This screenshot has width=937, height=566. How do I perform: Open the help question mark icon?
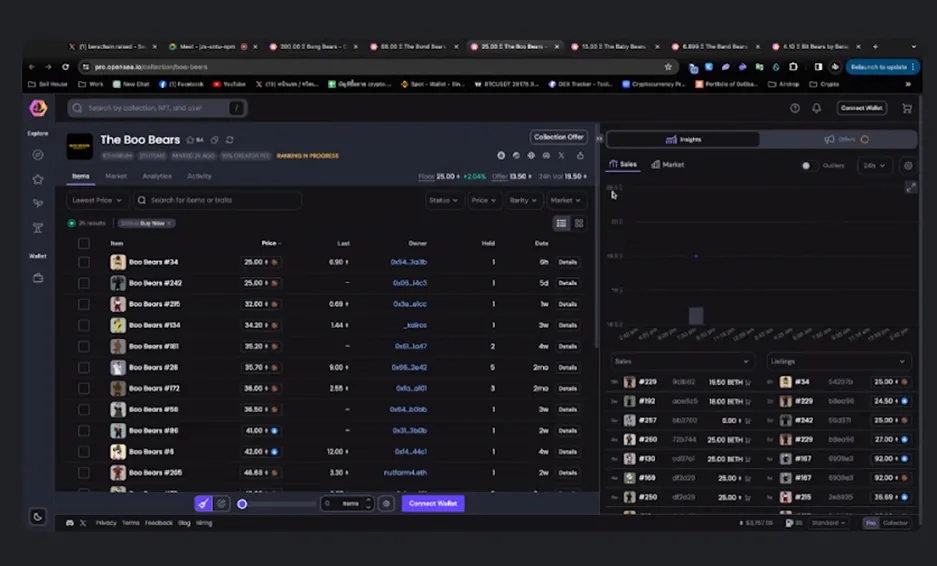pos(795,108)
